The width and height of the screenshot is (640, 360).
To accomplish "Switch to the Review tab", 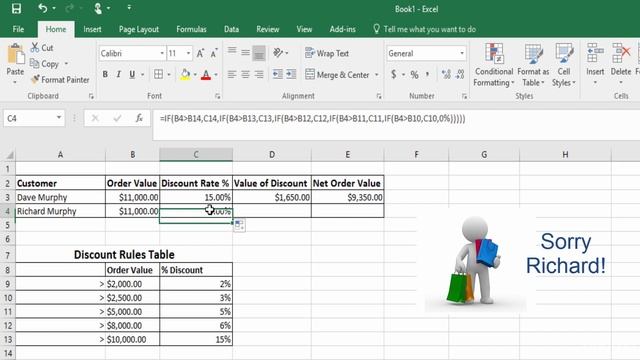I will coord(268,29).
